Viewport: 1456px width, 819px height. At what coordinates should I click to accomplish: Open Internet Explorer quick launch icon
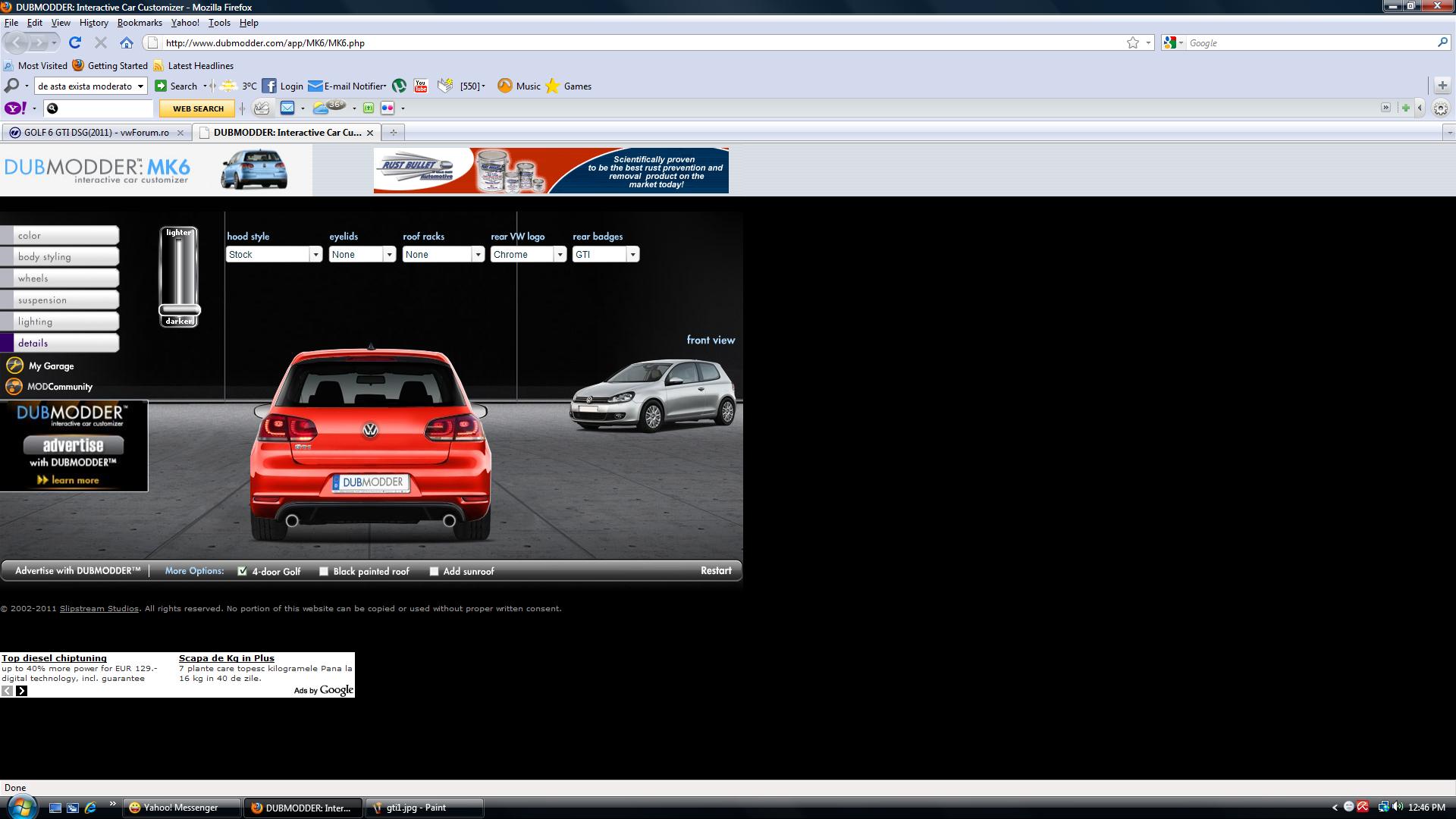tap(90, 808)
